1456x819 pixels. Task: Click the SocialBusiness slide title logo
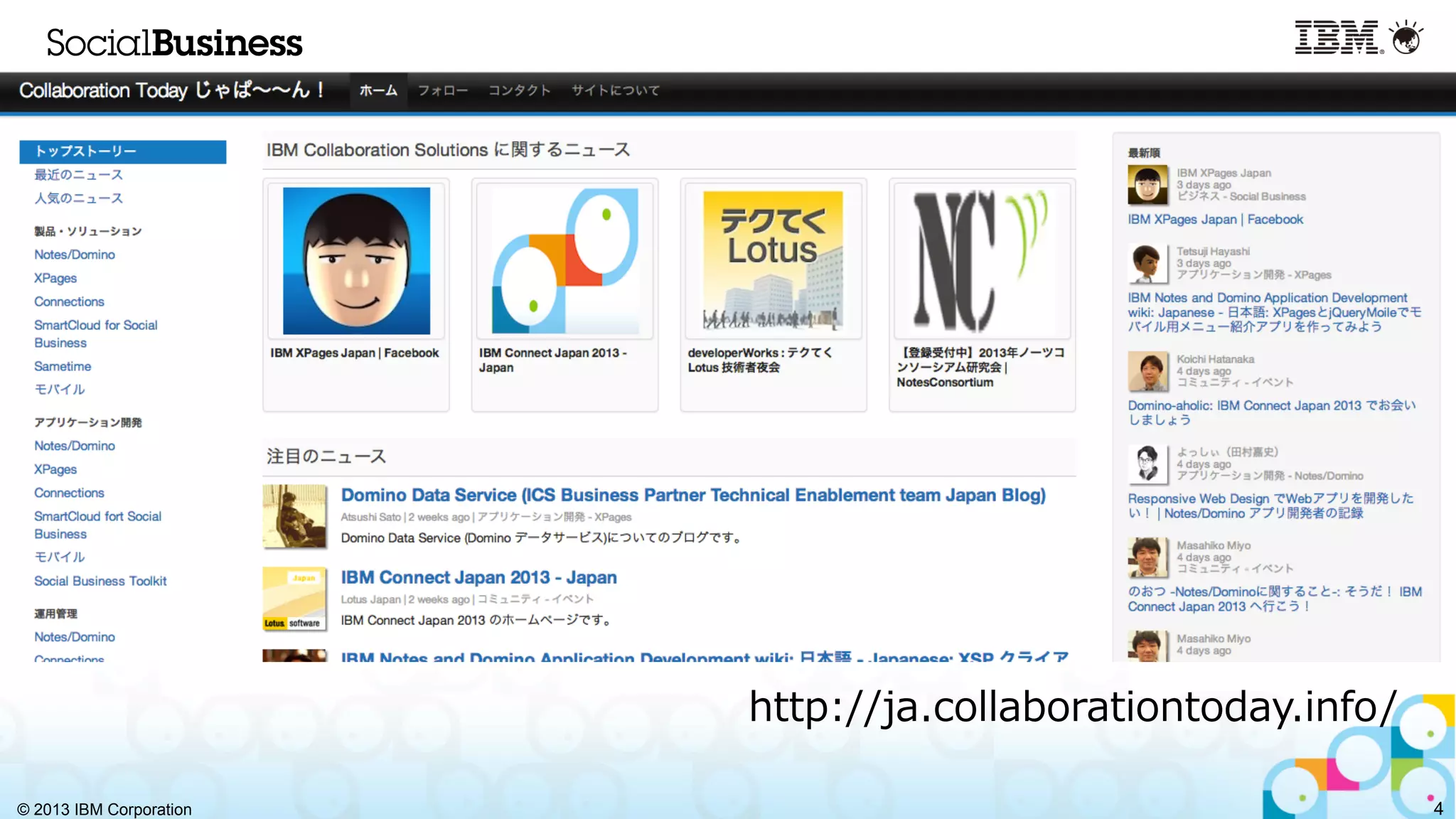tap(175, 43)
